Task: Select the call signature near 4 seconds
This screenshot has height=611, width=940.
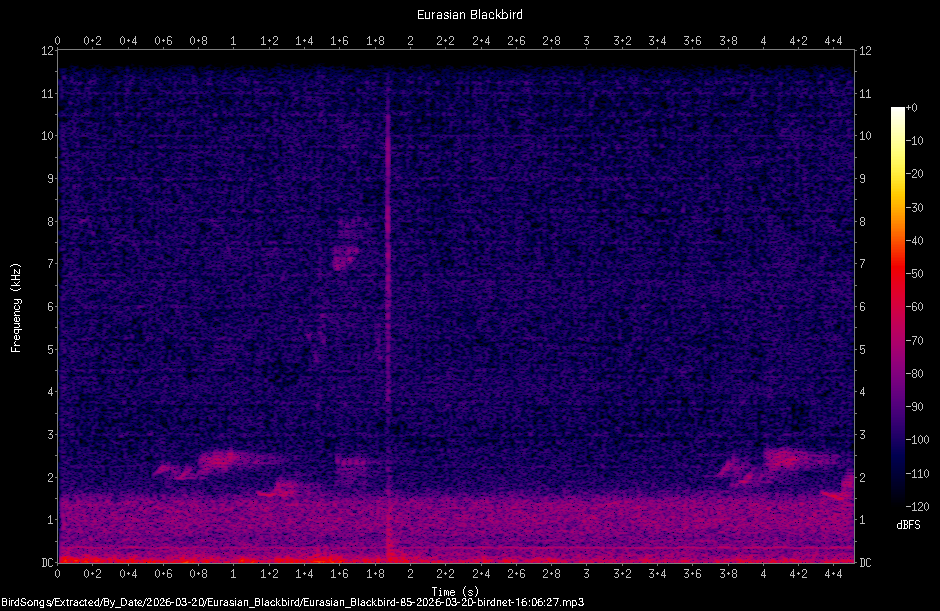Action: 780,460
